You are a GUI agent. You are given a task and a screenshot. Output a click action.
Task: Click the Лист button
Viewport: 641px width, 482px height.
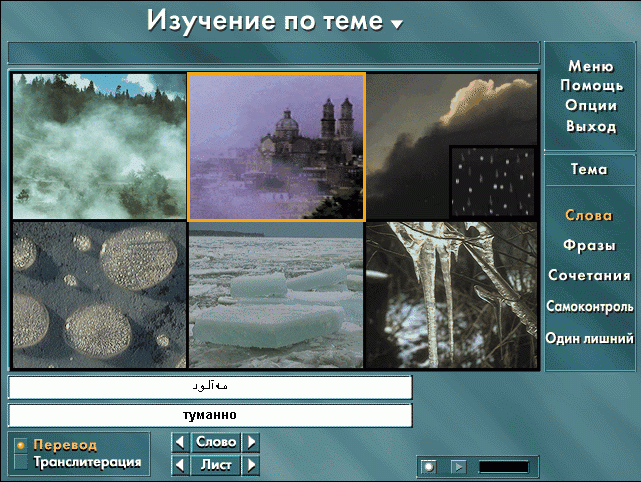[215, 465]
